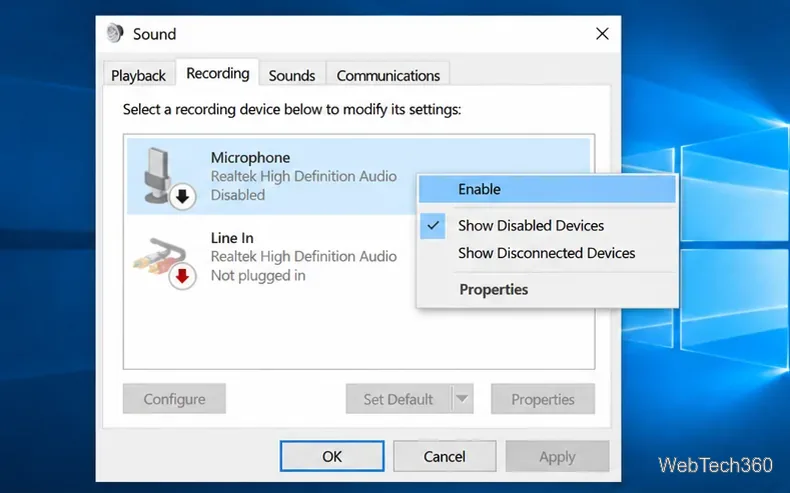Click the disabled down-arrow badge on Microphone
The width and height of the screenshot is (790, 493).
point(182,196)
